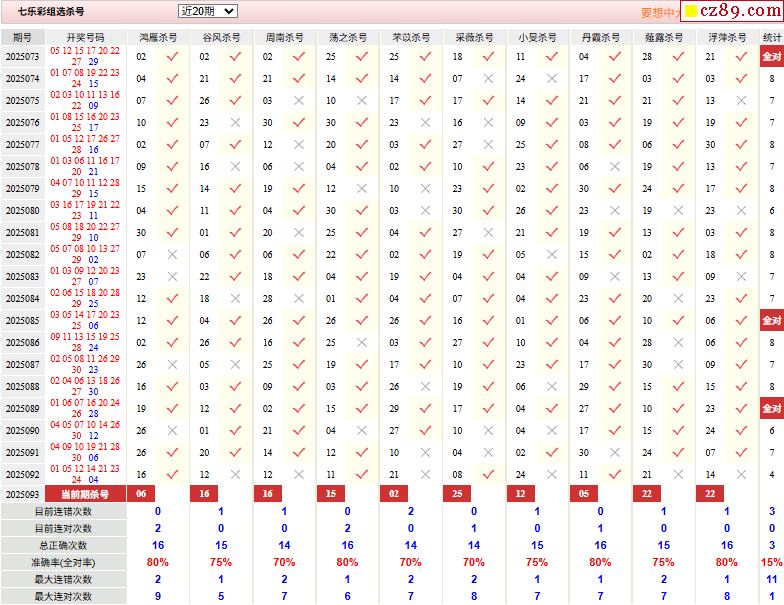
Task: Click the X mark under 薤露杀号 in row 2025092
Action: [678, 474]
